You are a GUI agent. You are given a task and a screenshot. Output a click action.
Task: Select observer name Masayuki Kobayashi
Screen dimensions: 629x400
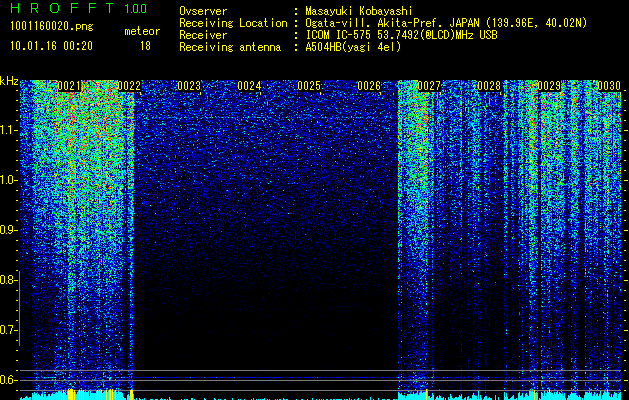click(x=359, y=11)
